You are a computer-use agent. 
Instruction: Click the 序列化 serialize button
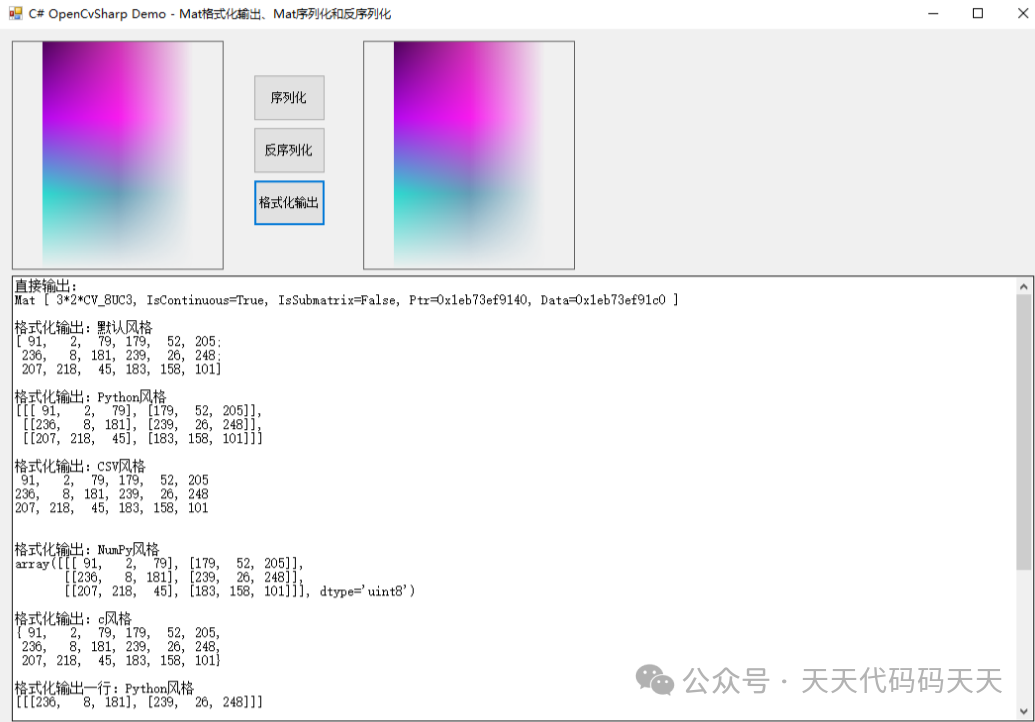288,97
